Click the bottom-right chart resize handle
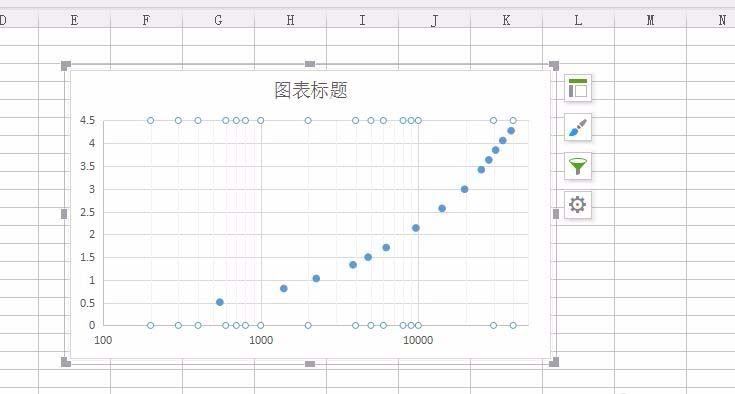This screenshot has width=735, height=394. coord(554,362)
